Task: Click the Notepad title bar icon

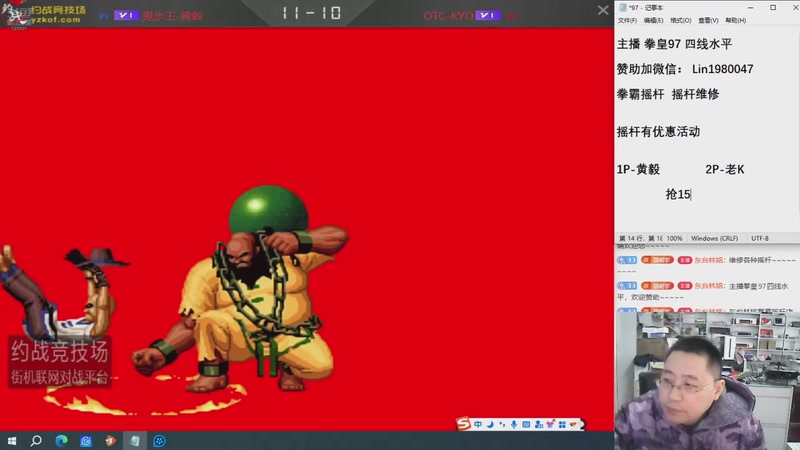Action: 622,8
